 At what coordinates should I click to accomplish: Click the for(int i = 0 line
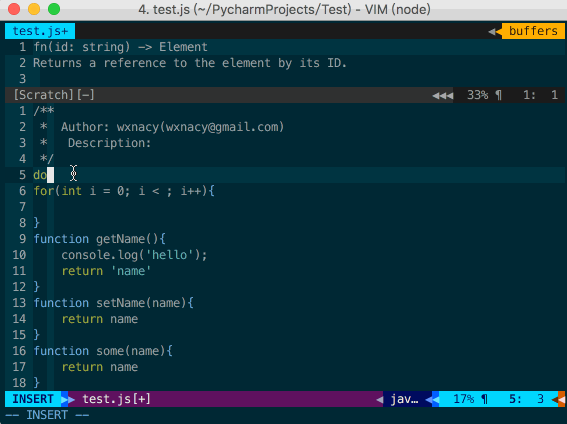click(124, 191)
